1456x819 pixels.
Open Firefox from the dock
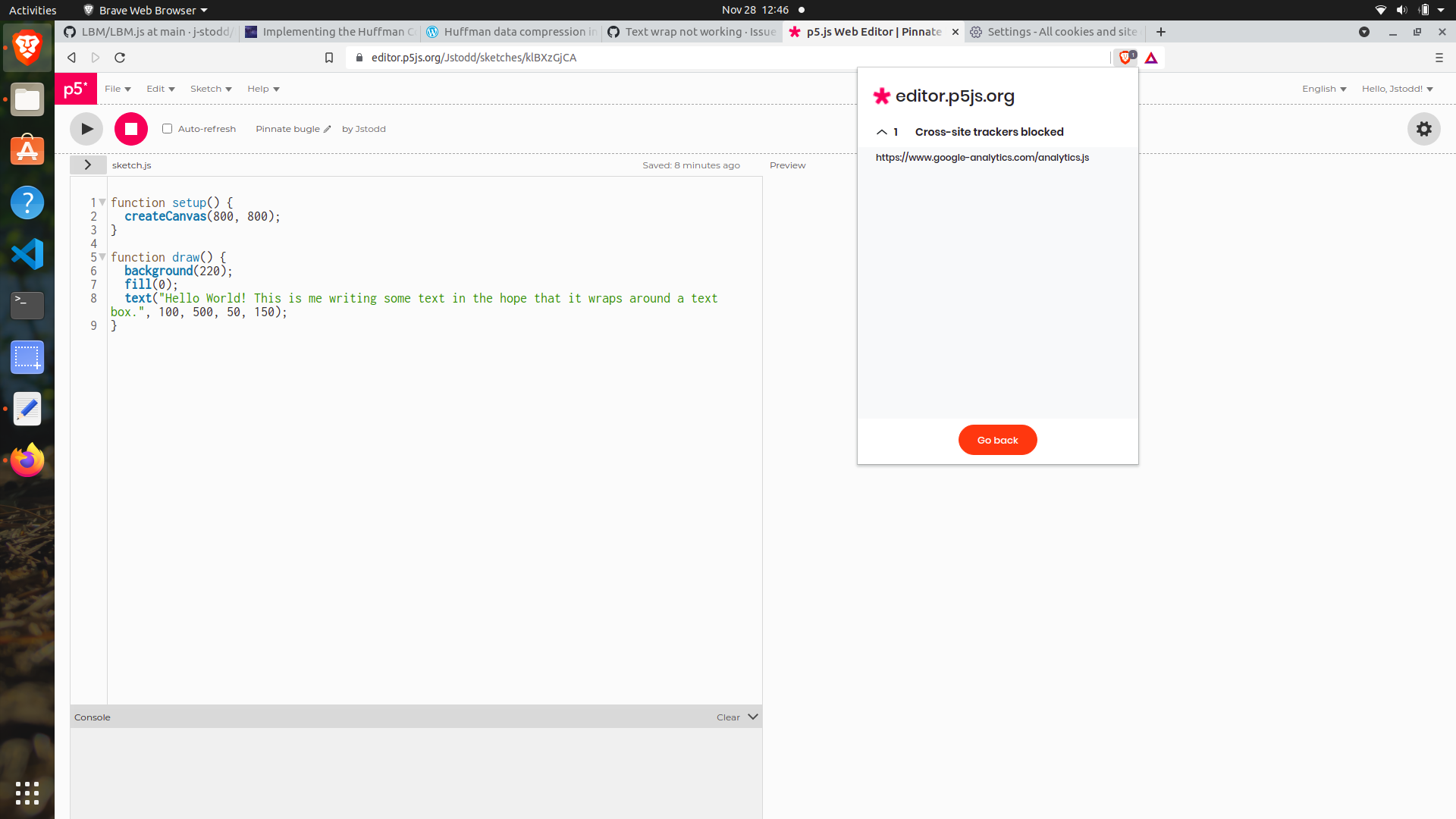click(27, 460)
